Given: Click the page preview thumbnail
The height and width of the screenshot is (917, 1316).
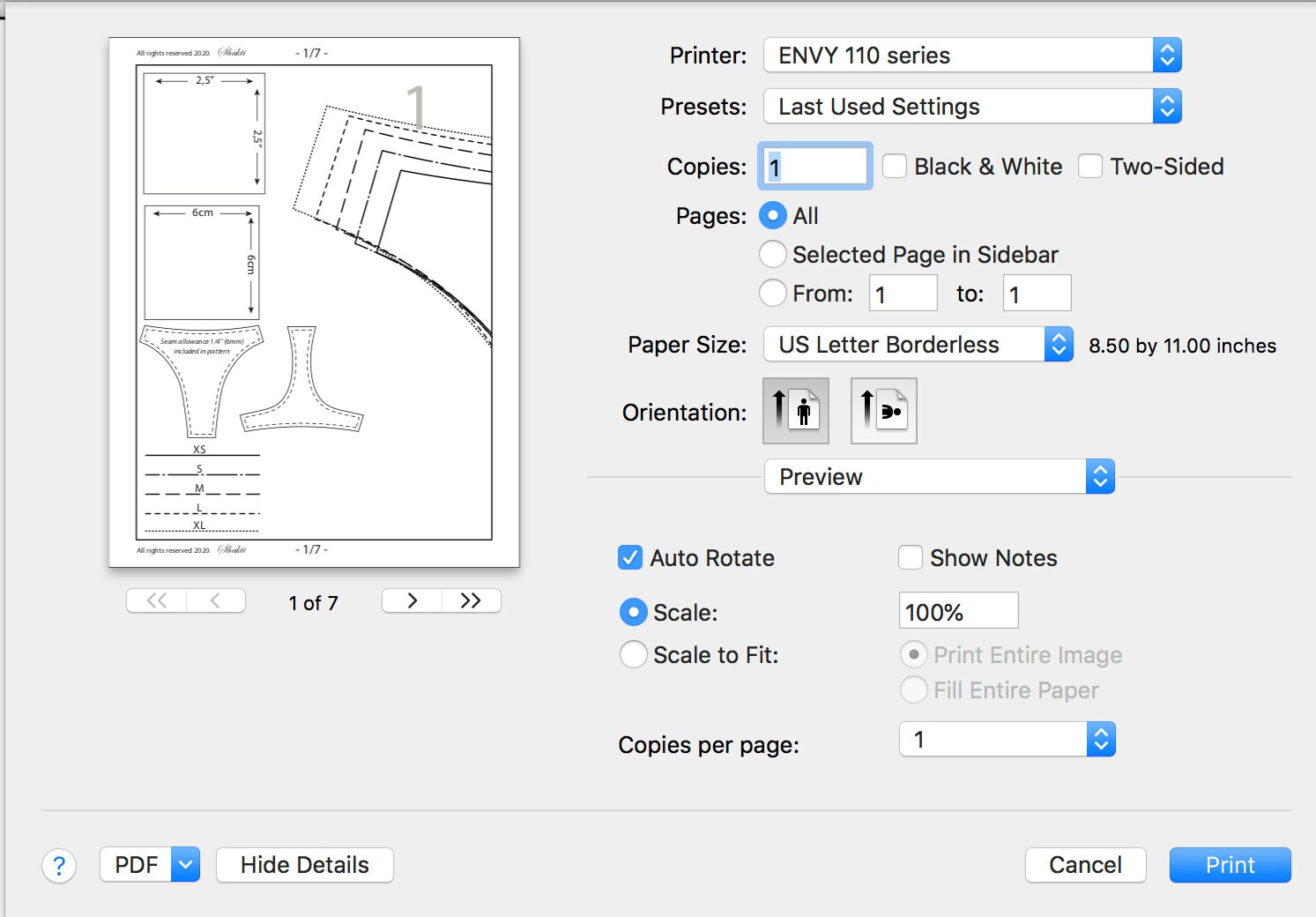Looking at the screenshot, I should 315,302.
